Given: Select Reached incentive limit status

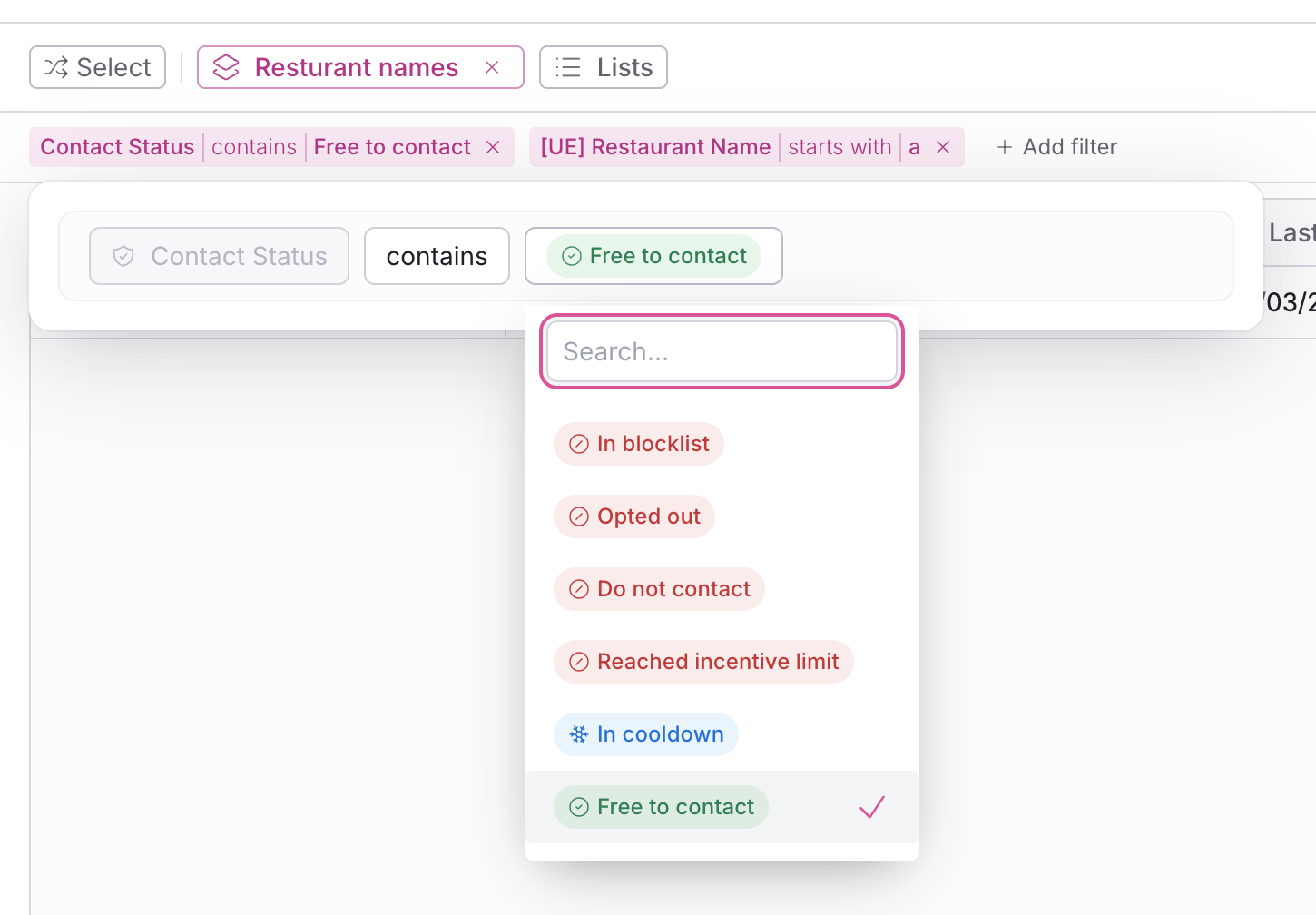Looking at the screenshot, I should (x=703, y=662).
